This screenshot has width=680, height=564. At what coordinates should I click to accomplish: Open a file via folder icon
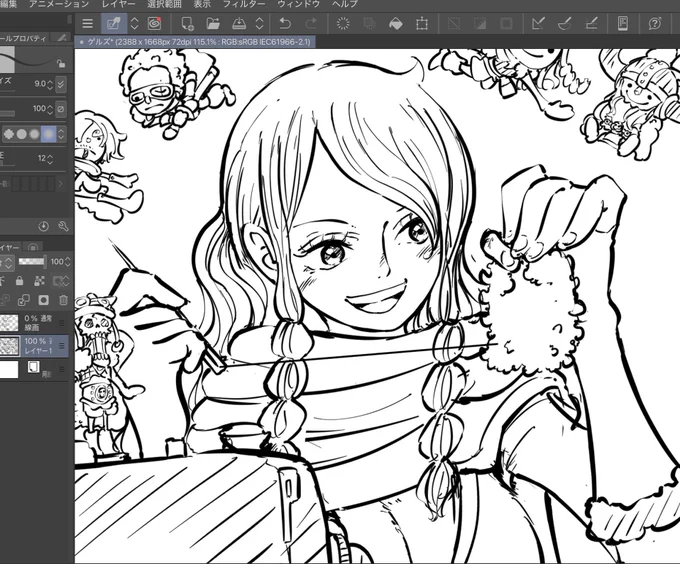[212, 23]
